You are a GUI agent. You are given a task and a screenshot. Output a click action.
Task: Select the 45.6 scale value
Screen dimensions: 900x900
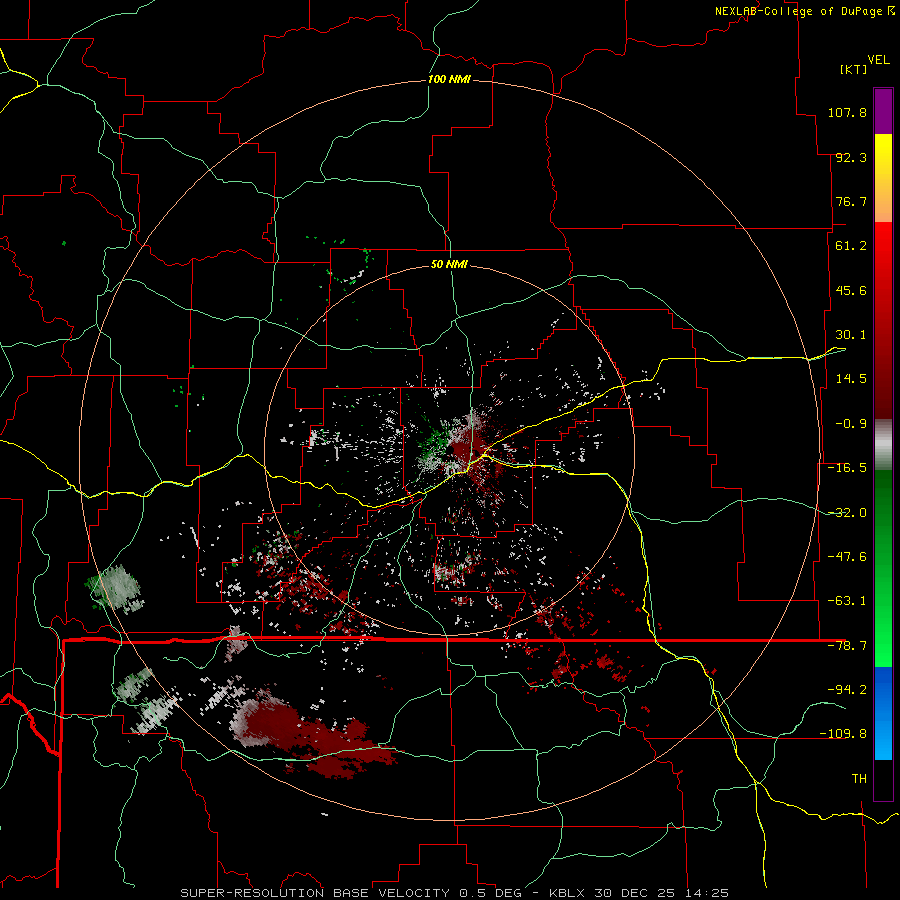(851, 290)
